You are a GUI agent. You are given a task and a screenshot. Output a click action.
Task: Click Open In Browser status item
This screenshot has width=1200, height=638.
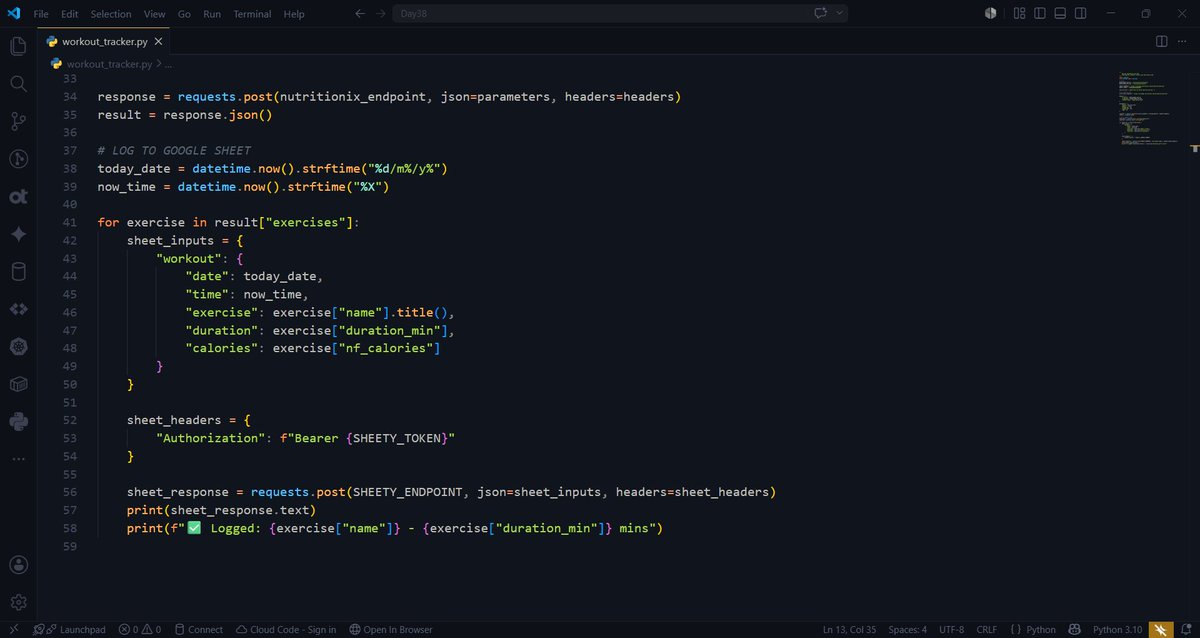391,629
